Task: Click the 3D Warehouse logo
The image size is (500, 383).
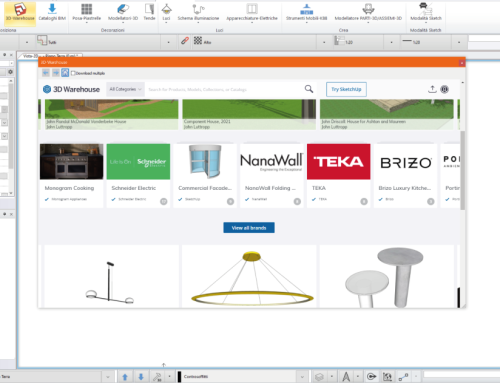Action: coord(71,89)
